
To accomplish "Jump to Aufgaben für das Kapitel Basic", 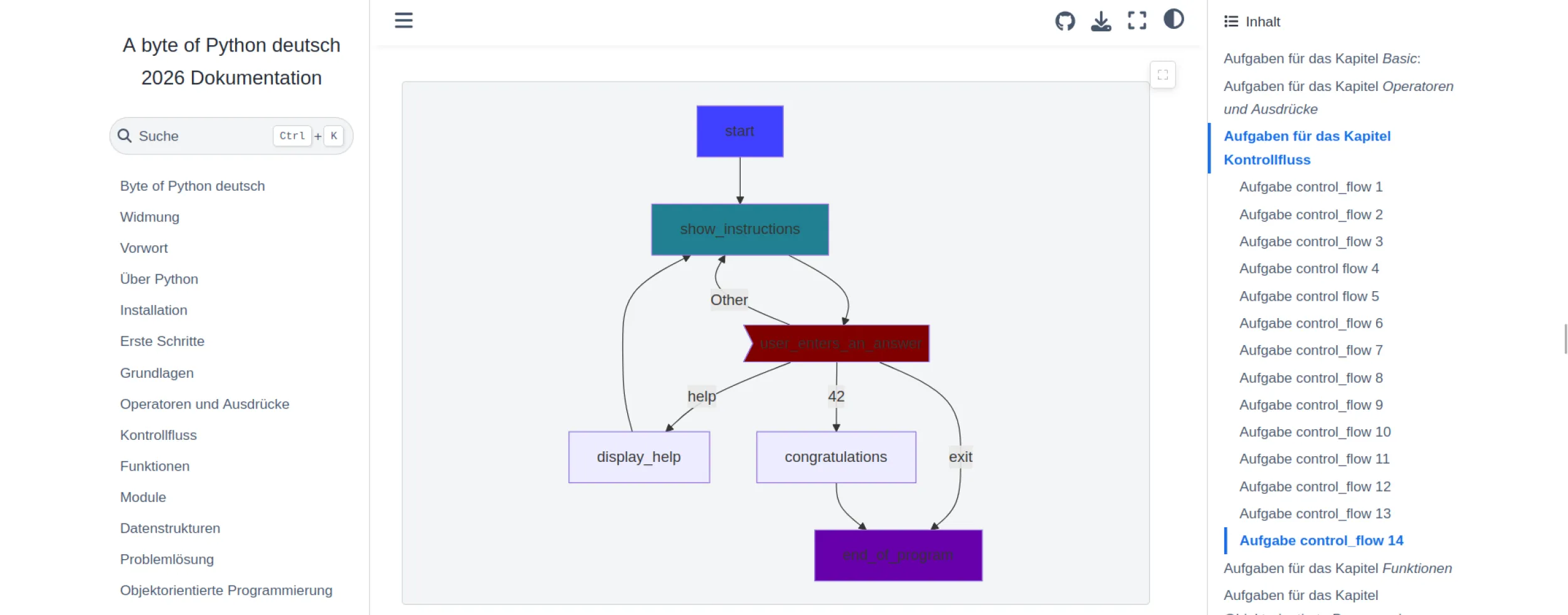I will pyautogui.click(x=1322, y=58).
